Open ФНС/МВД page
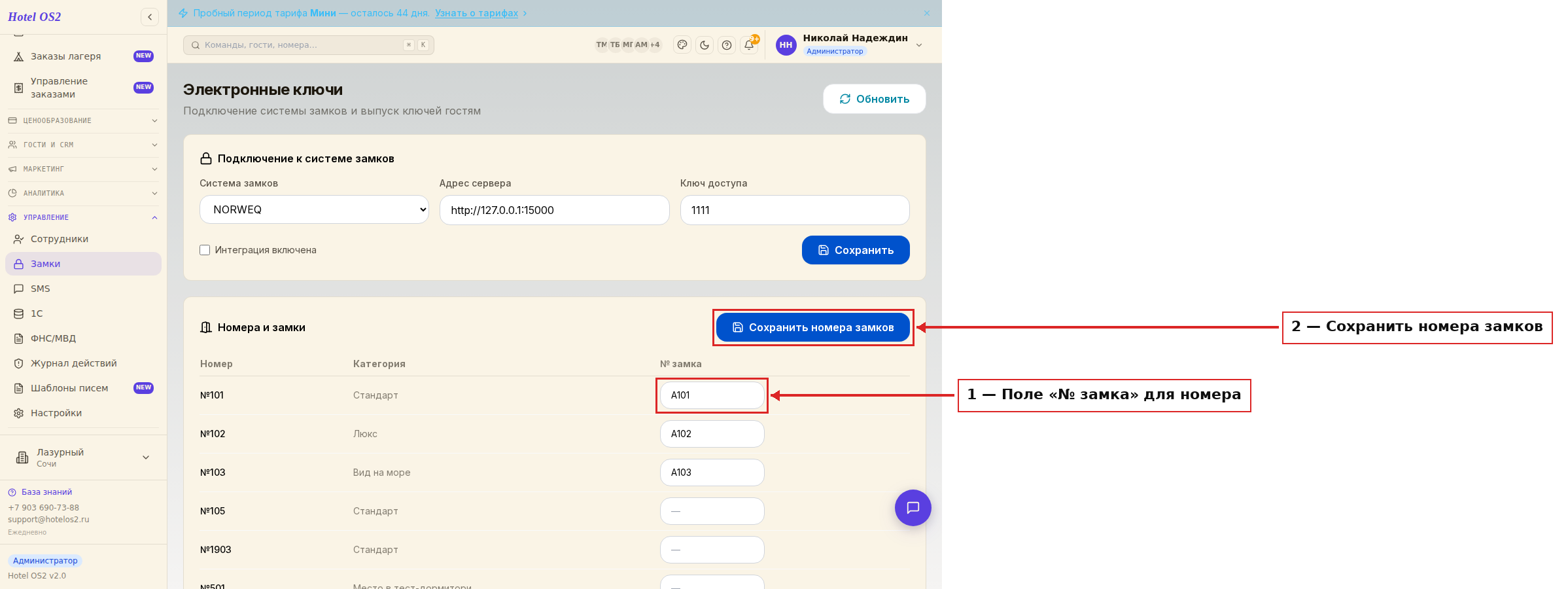Viewport: 1568px width, 589px height. (x=83, y=338)
